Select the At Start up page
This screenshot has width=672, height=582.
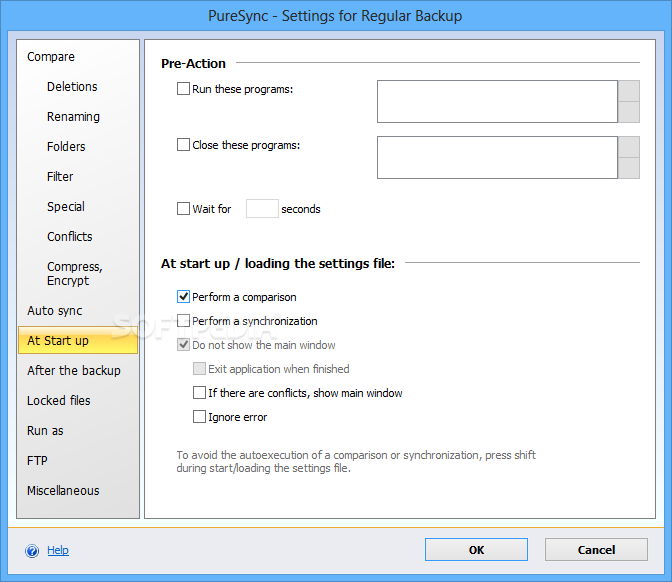78,340
